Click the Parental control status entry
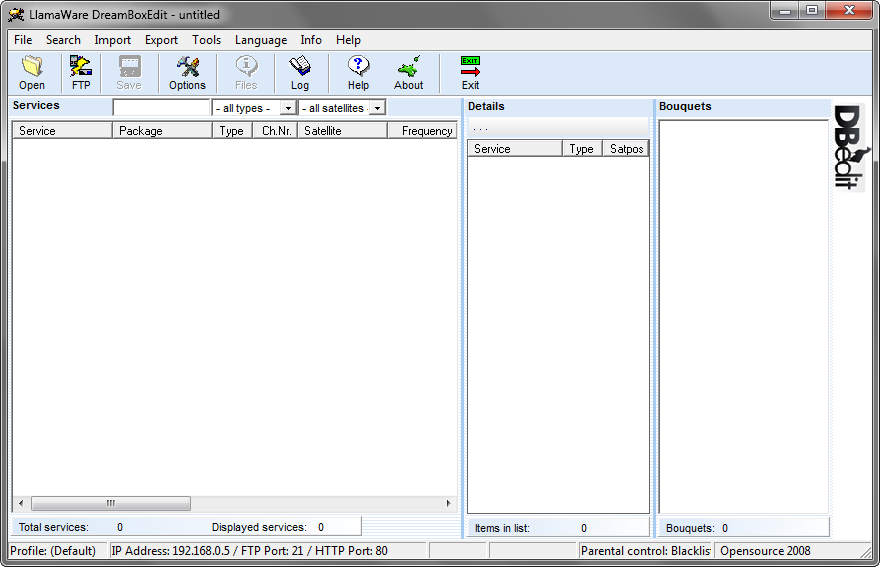Screen dimensions: 880x567 coord(645,551)
